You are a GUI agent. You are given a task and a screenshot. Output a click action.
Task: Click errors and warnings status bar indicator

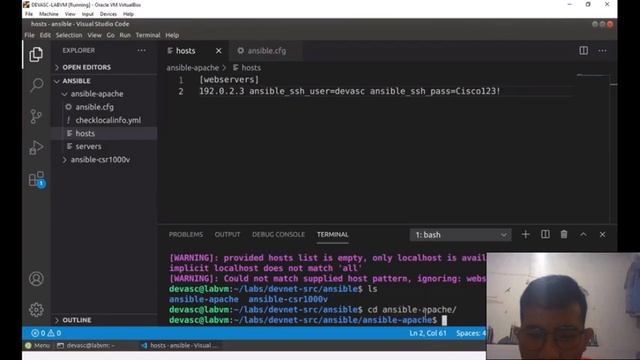pyautogui.click(x=46, y=333)
